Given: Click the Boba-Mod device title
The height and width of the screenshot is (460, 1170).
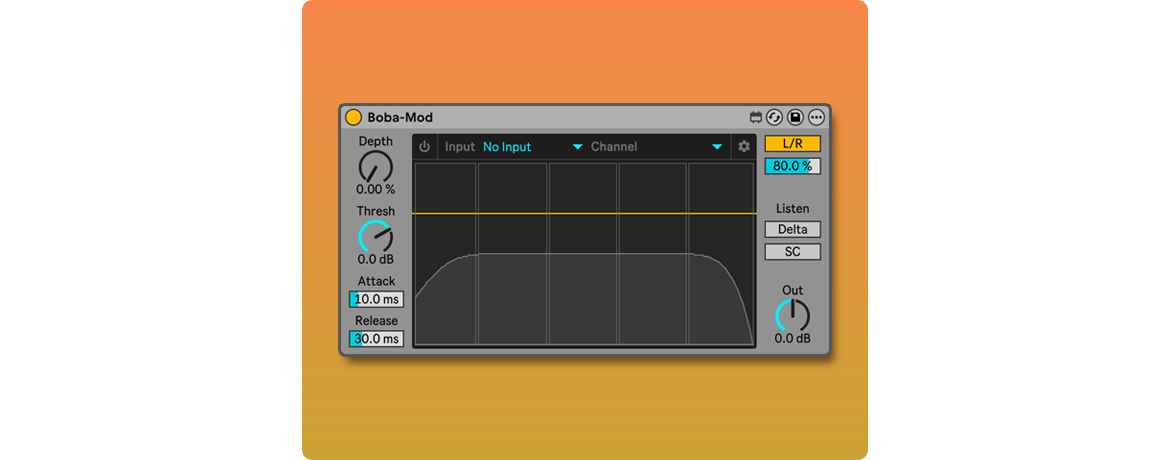Looking at the screenshot, I should pyautogui.click(x=400, y=118).
